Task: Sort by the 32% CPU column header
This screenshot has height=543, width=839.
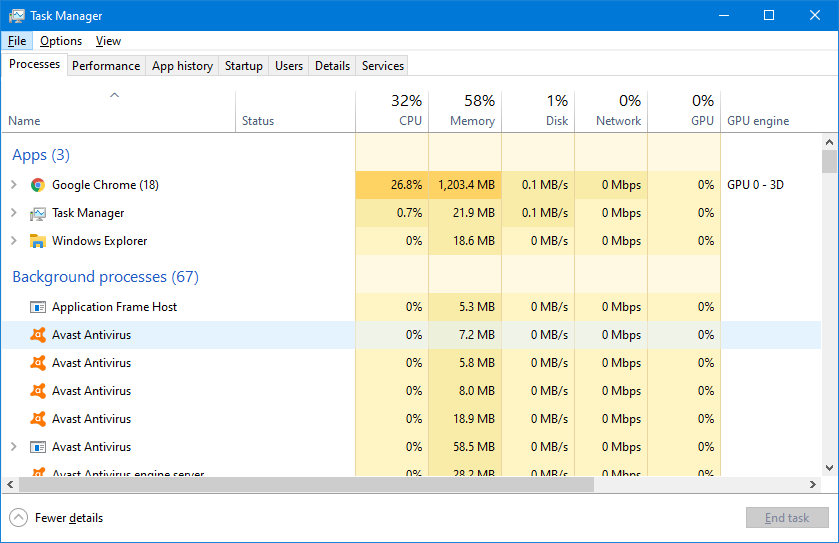Action: [392, 111]
